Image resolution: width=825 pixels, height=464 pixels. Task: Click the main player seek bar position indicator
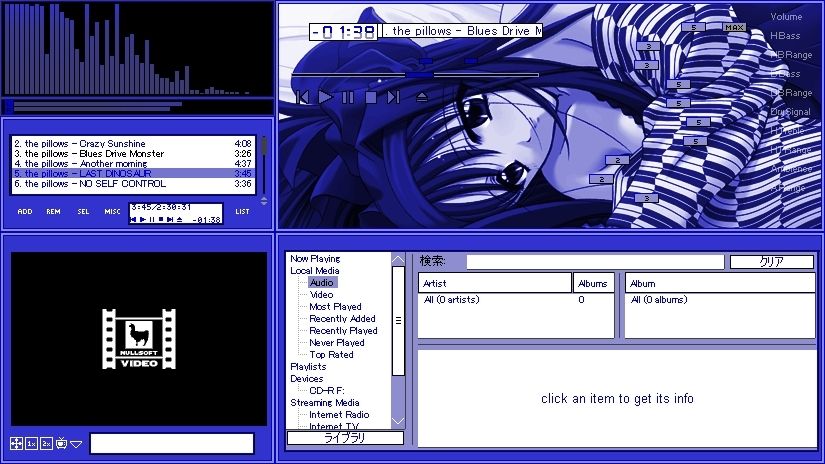point(419,75)
